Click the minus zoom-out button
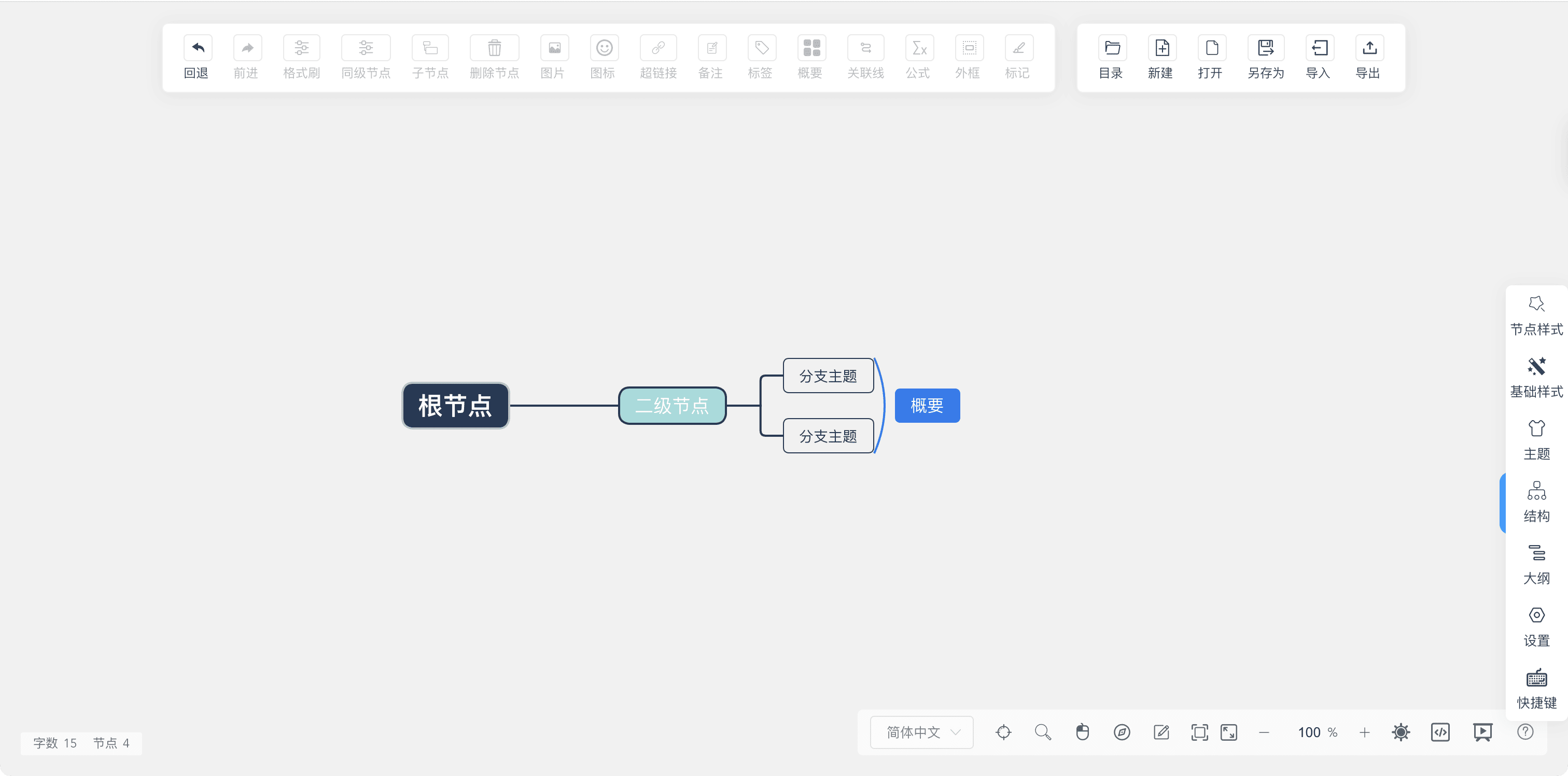The width and height of the screenshot is (1568, 776). click(x=1264, y=731)
